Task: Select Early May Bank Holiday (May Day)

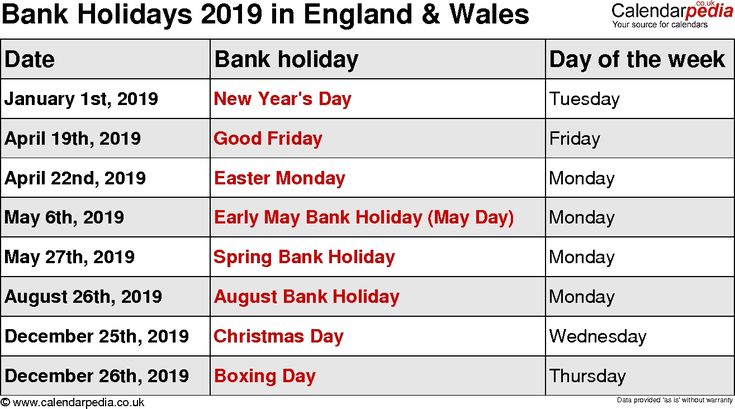Action: (x=364, y=217)
